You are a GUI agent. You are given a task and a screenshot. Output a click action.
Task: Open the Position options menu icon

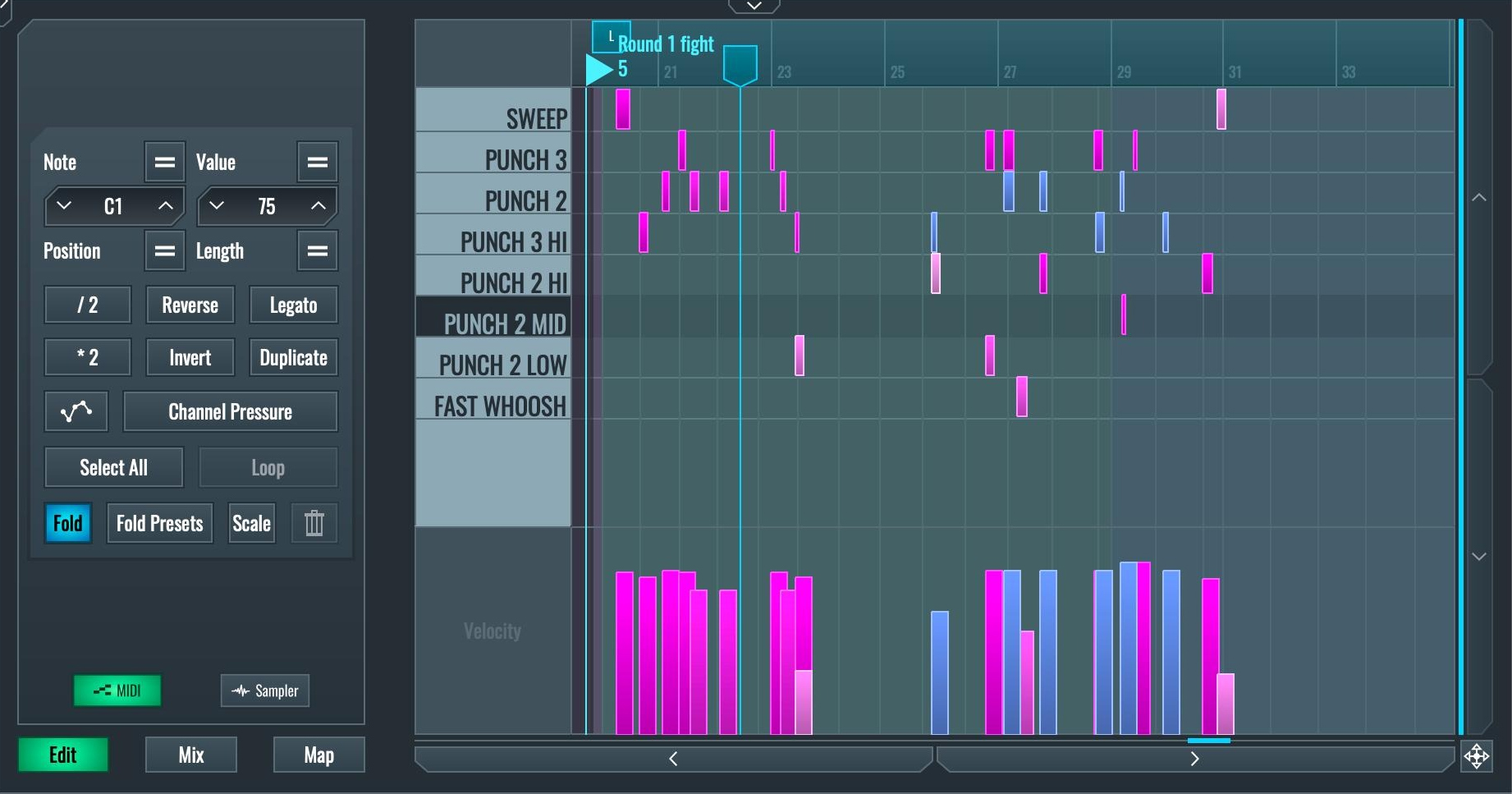pos(164,250)
